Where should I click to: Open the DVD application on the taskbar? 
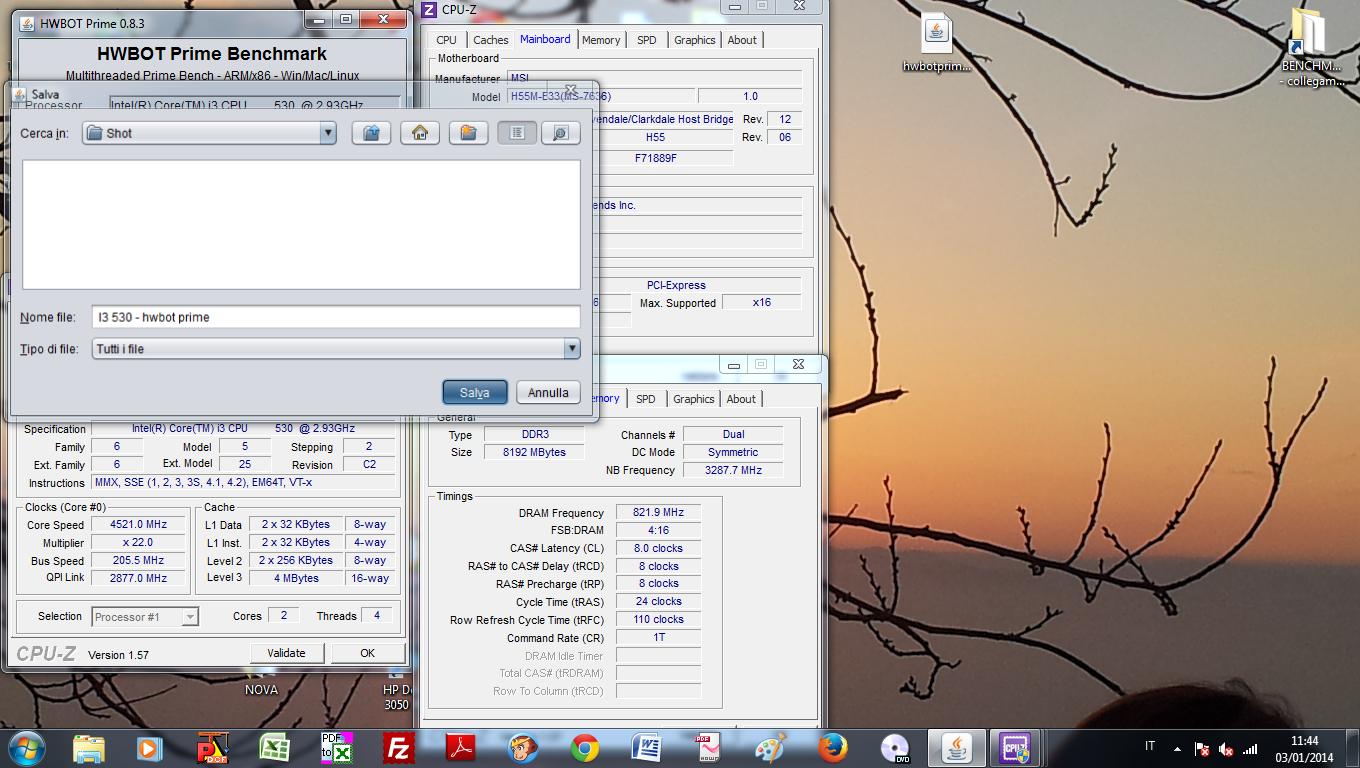pyautogui.click(x=894, y=748)
